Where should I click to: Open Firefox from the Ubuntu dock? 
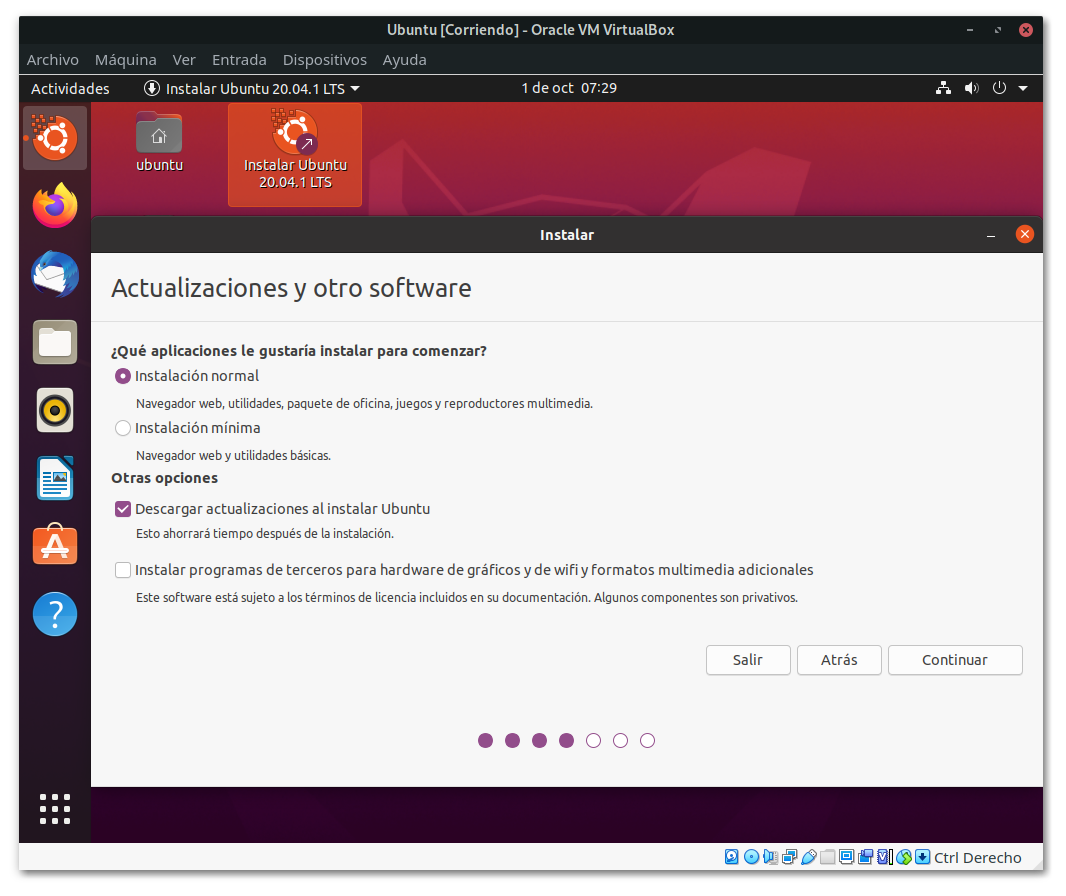pyautogui.click(x=55, y=206)
